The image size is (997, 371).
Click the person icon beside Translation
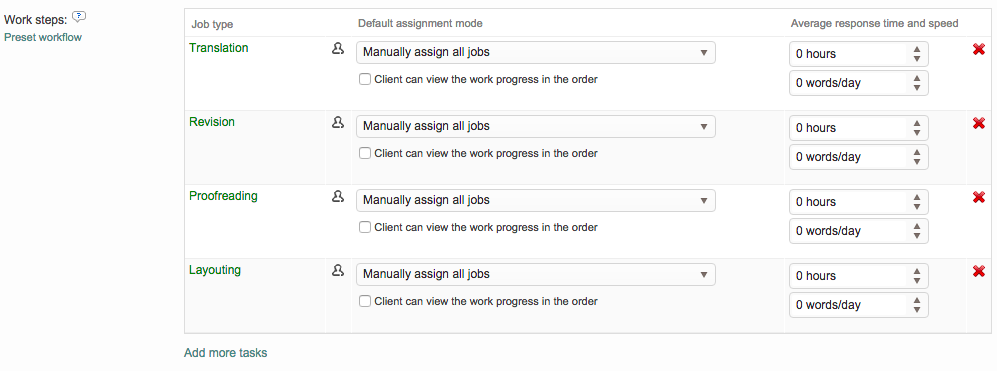coord(338,49)
